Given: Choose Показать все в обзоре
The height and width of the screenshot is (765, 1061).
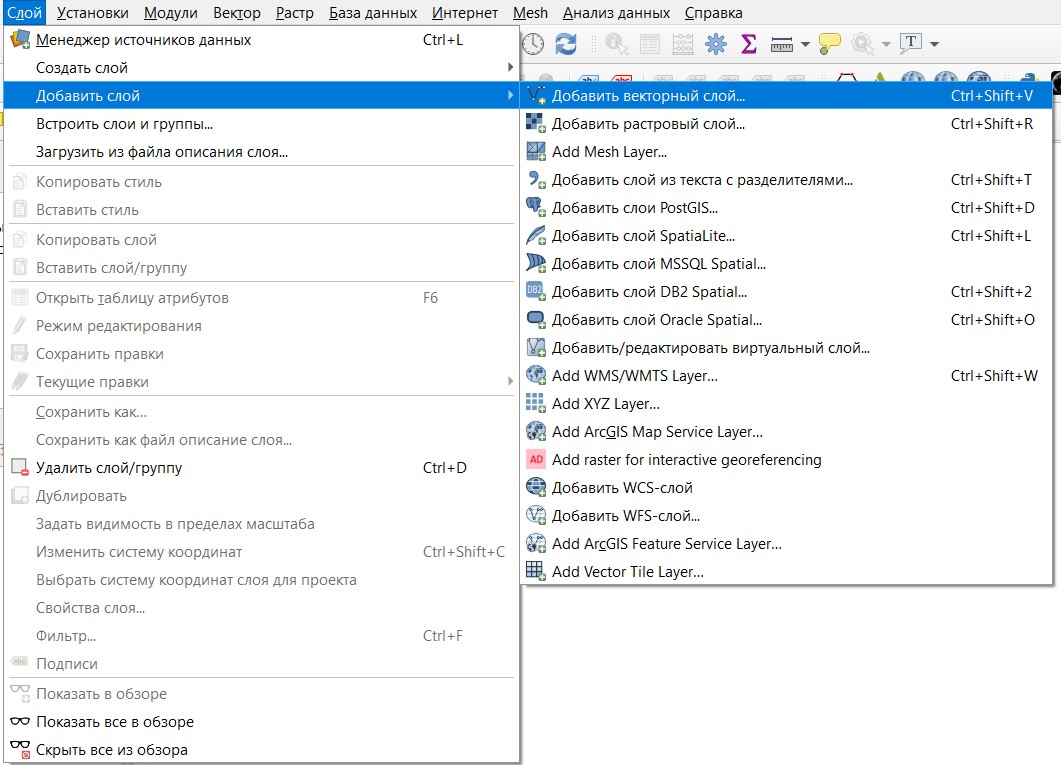Looking at the screenshot, I should [261, 722].
